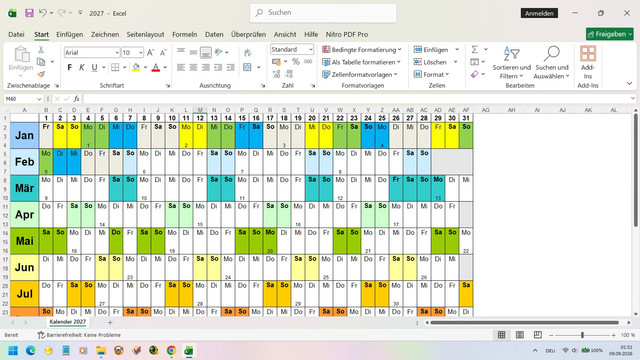Open the Name Box dropdown arrow
This screenshot has height=360, width=640.
(x=39, y=99)
